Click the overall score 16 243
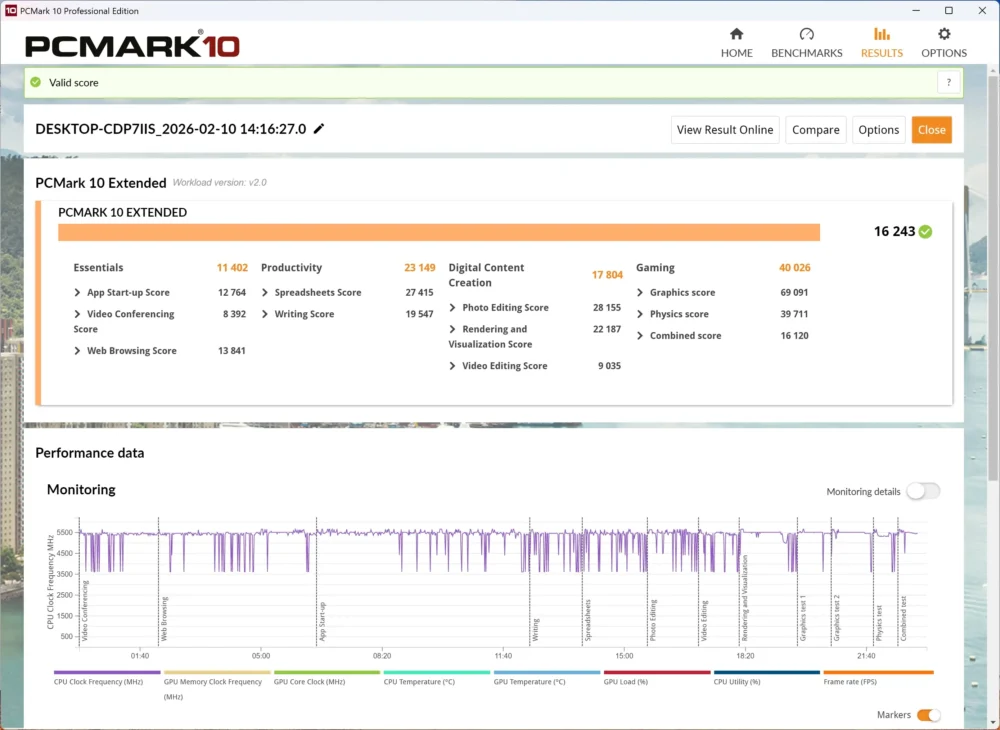The width and height of the screenshot is (1000, 730). 894,231
